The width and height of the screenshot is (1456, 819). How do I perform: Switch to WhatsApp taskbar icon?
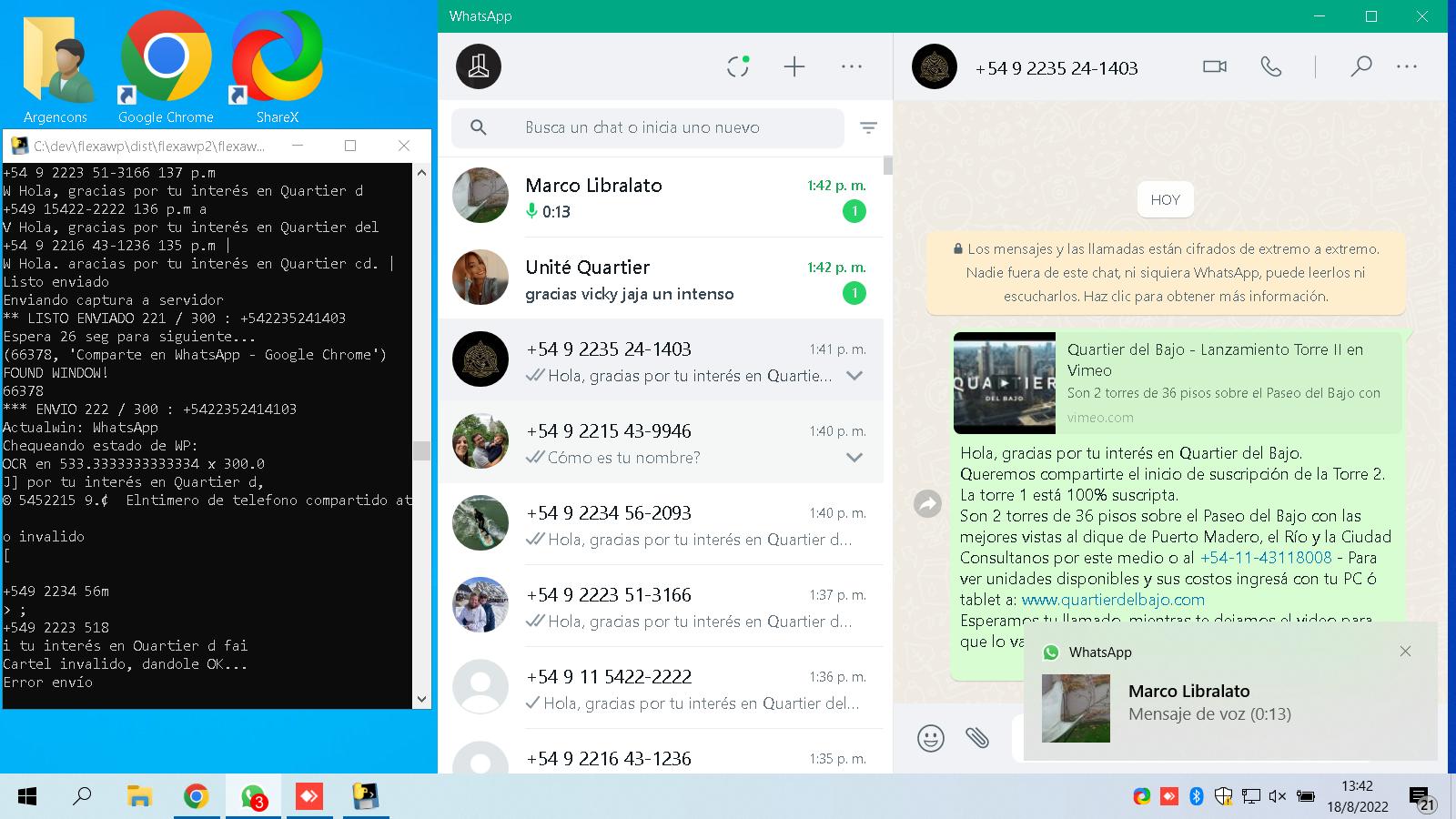[x=253, y=797]
